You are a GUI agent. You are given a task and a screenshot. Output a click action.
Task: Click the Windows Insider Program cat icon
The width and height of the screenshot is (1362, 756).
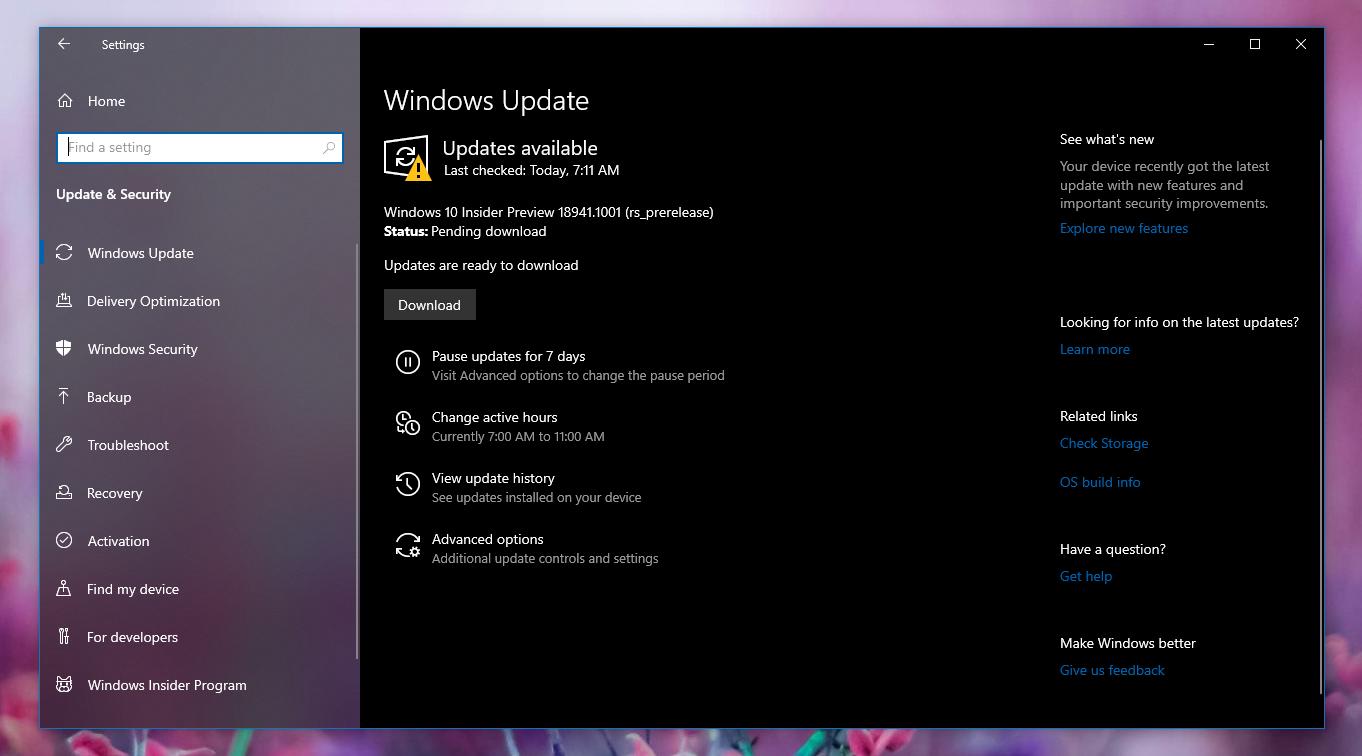[65, 685]
